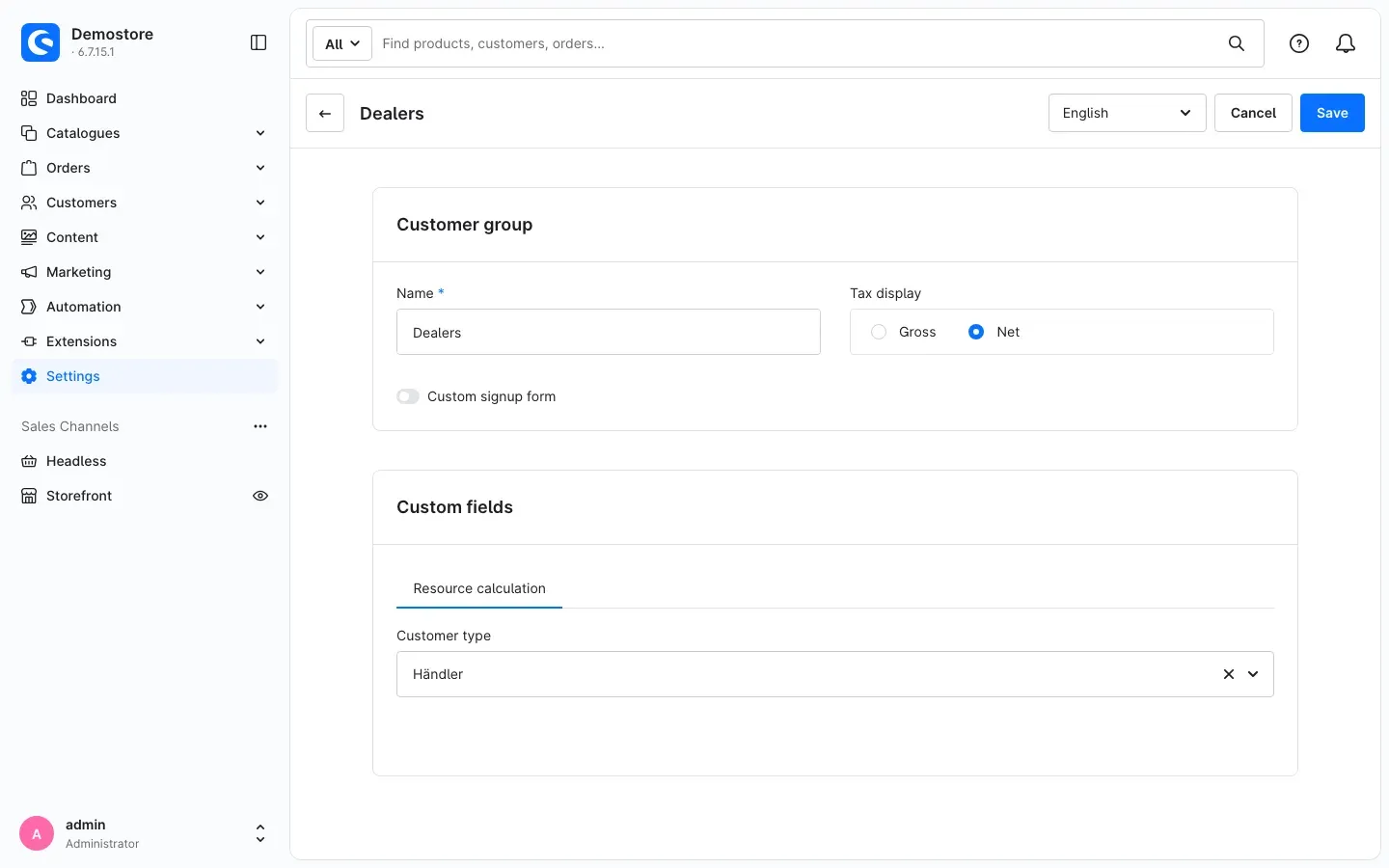The width and height of the screenshot is (1389, 868).
Task: Click the Headless sales channel basket icon
Action: point(29,461)
